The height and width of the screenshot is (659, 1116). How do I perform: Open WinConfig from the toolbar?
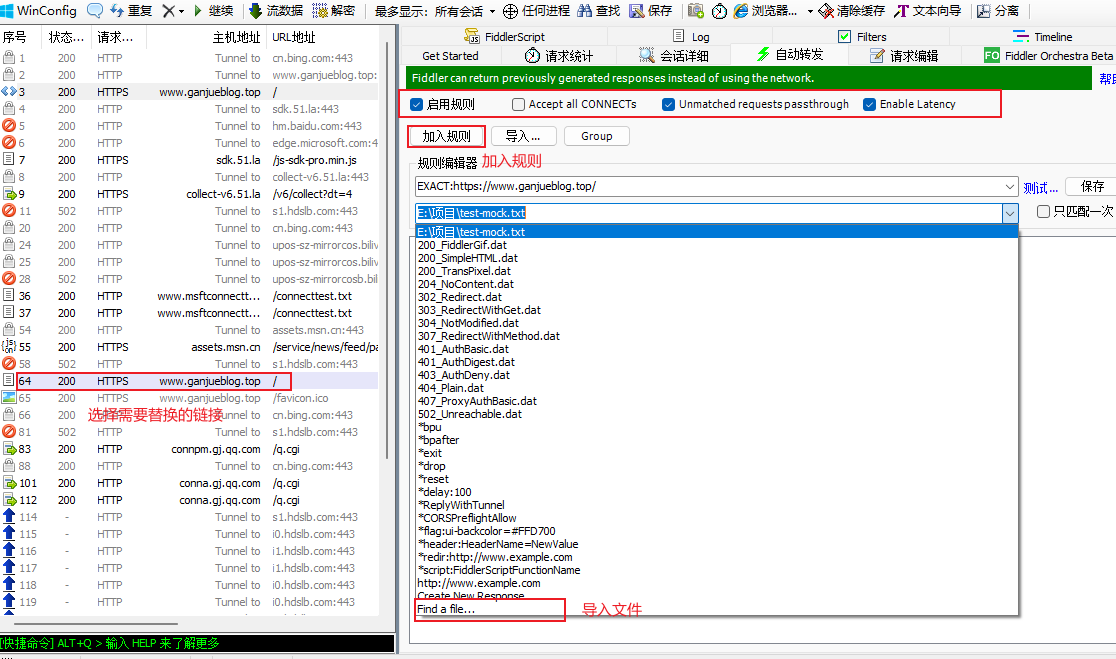pos(39,11)
